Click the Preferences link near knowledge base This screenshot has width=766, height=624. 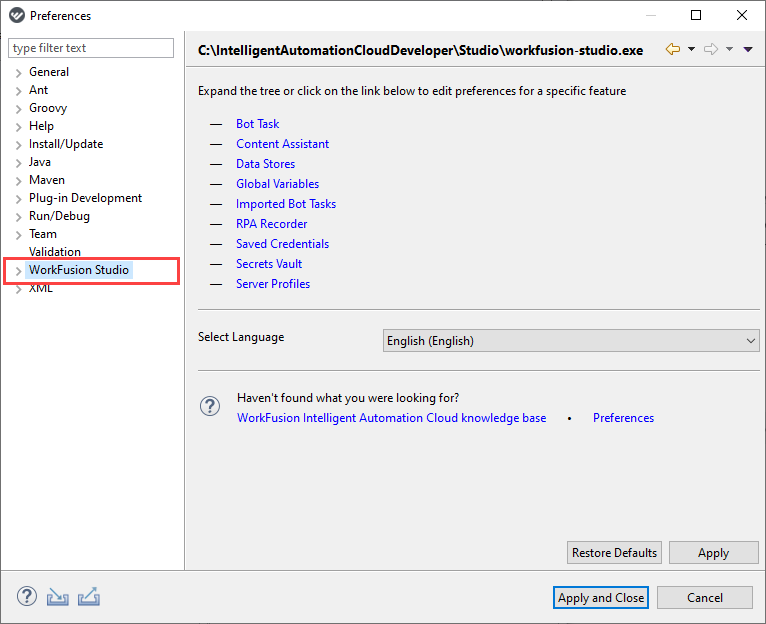(623, 418)
